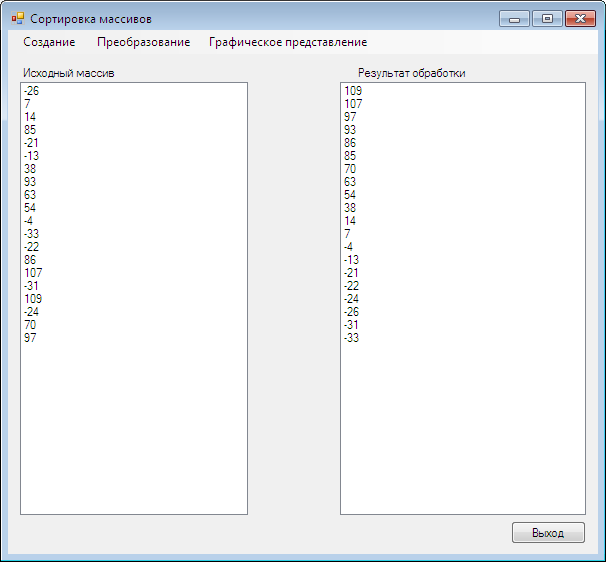Select 97 in the Исходный массив list

coord(134,338)
